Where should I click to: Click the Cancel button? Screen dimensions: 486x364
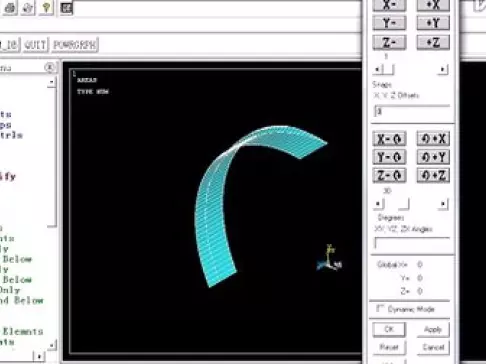tap(433, 347)
